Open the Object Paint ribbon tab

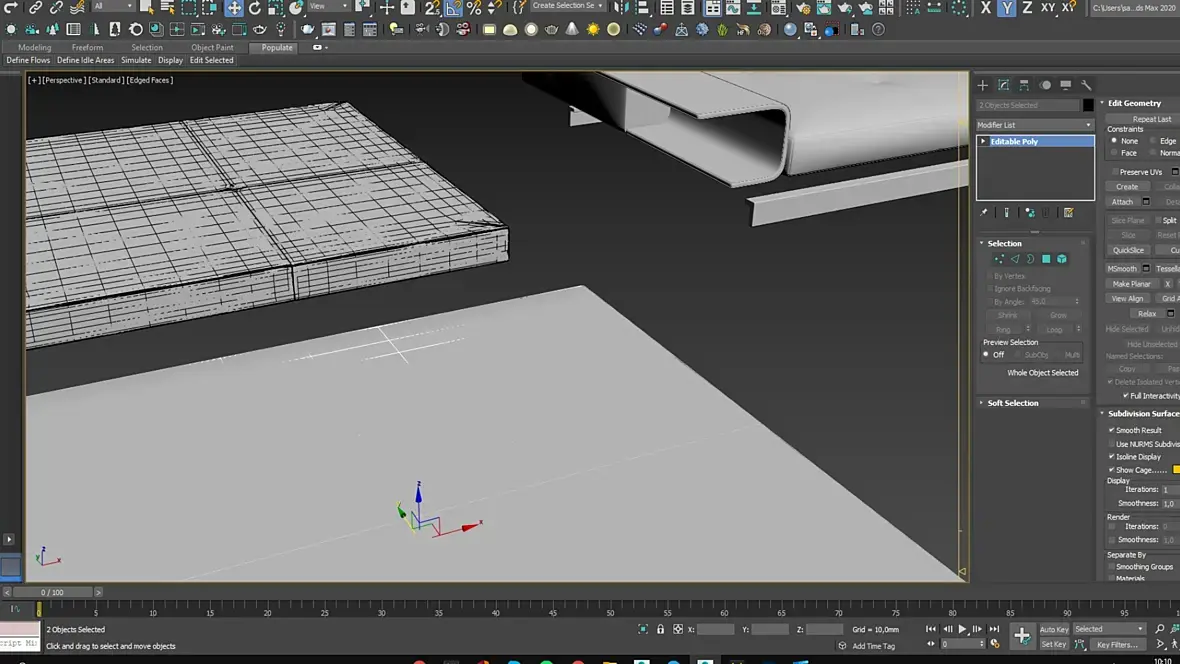[x=212, y=47]
